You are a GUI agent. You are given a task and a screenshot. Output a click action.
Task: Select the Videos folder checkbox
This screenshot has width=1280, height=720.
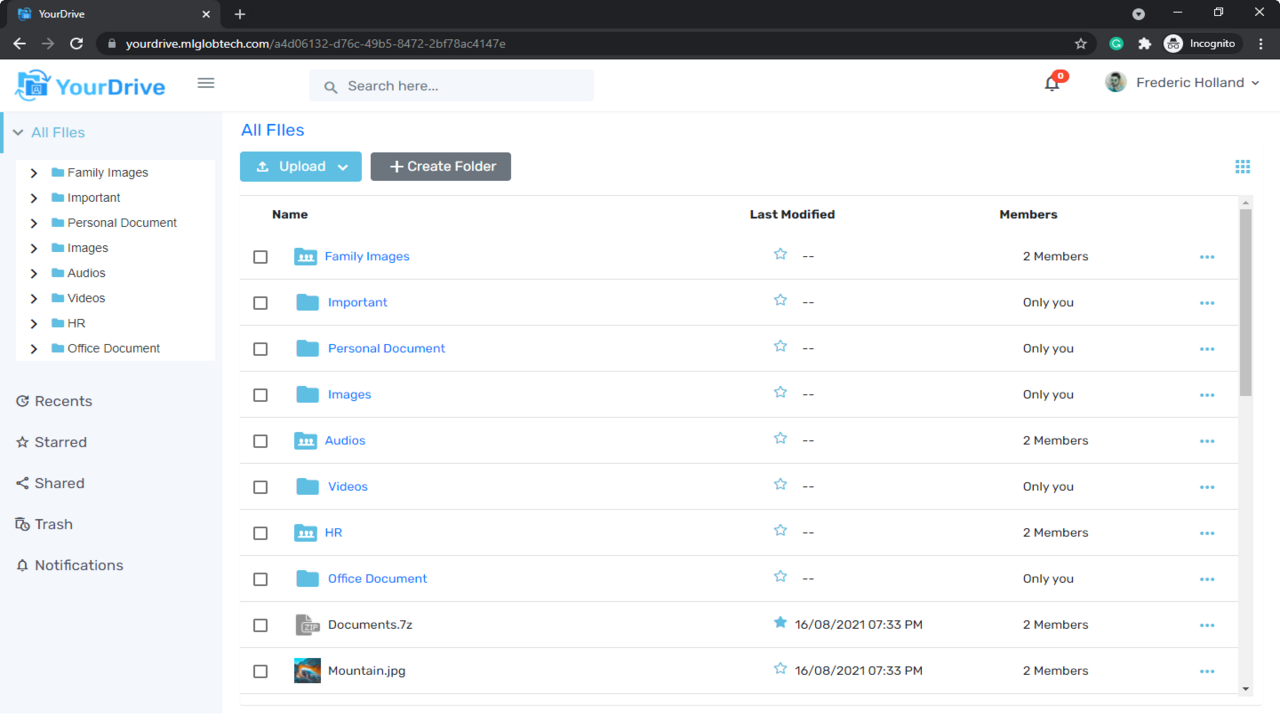coord(261,487)
